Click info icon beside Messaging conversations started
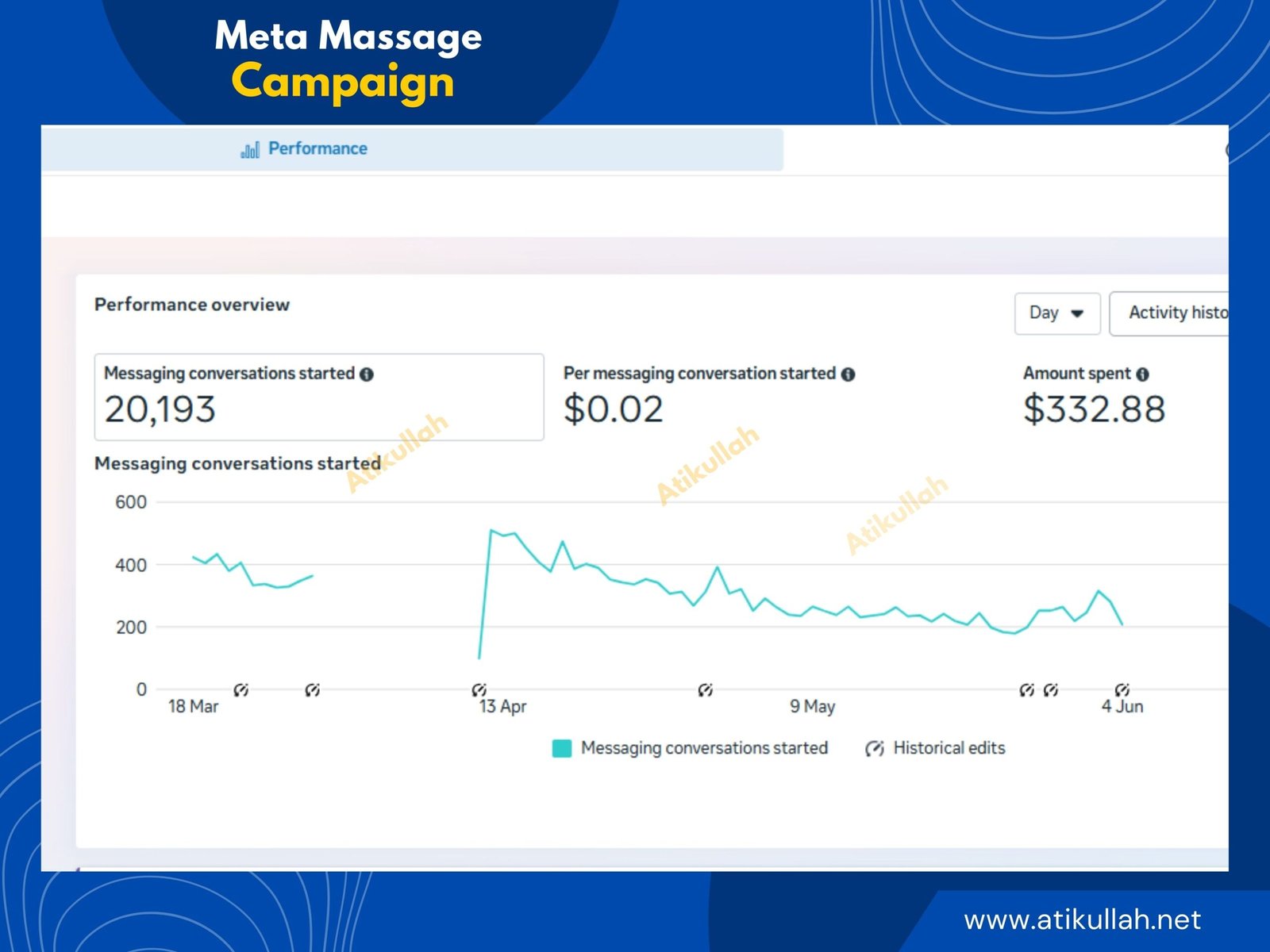This screenshot has width=1270, height=952. 367,374
